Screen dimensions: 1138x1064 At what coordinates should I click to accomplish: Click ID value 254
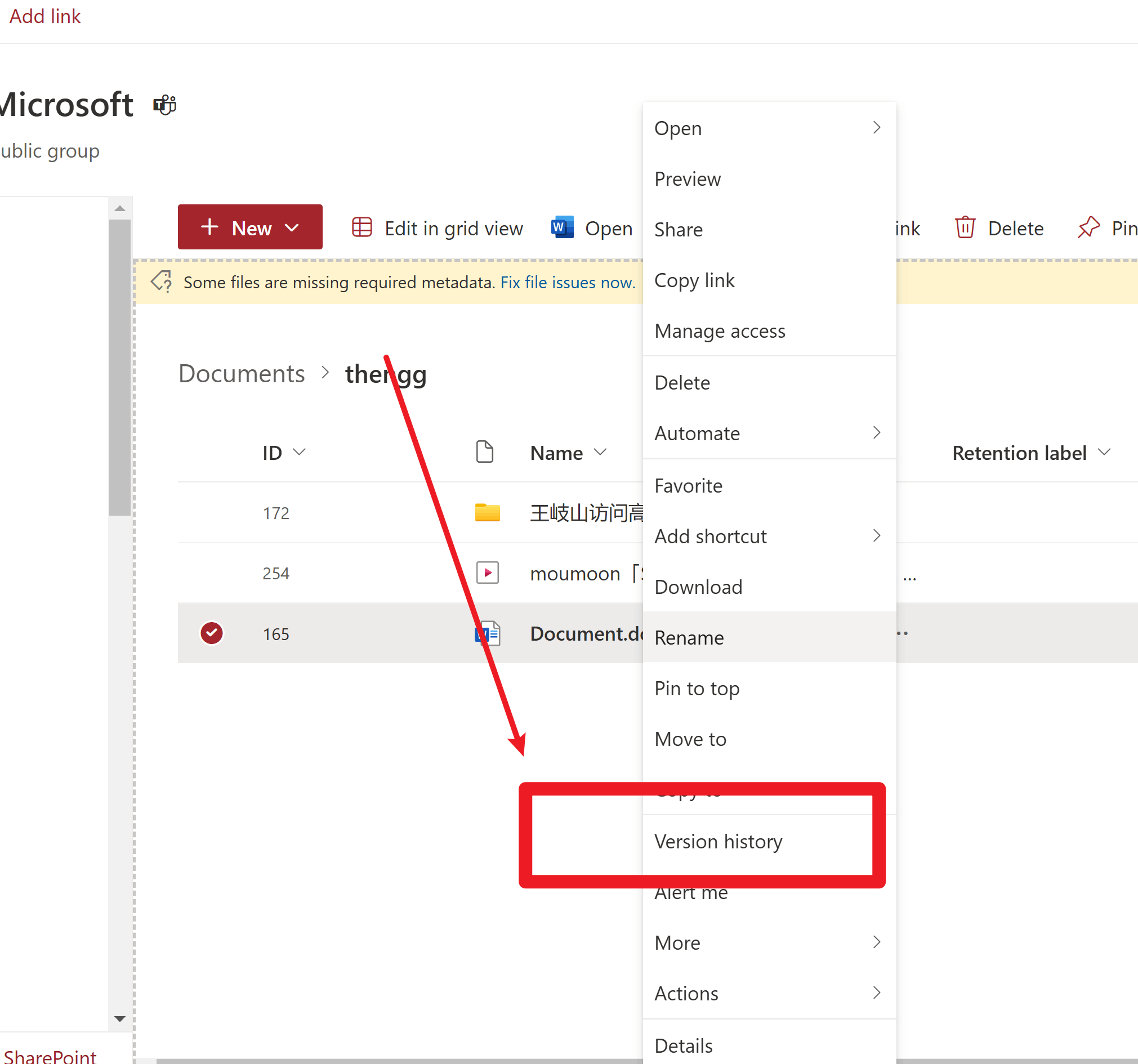tap(276, 573)
